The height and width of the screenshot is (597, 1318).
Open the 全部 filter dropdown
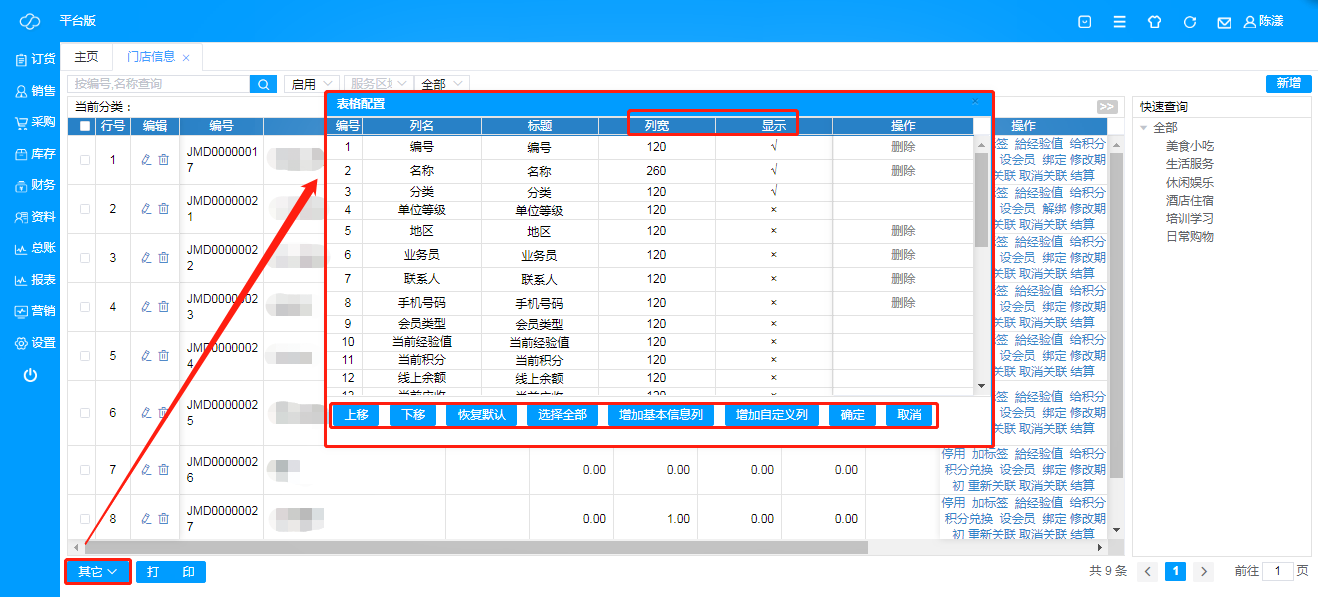(x=443, y=84)
